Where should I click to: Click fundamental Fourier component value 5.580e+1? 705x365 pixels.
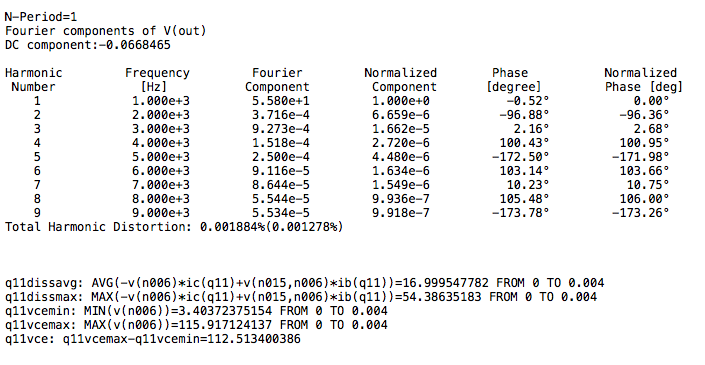[281, 101]
